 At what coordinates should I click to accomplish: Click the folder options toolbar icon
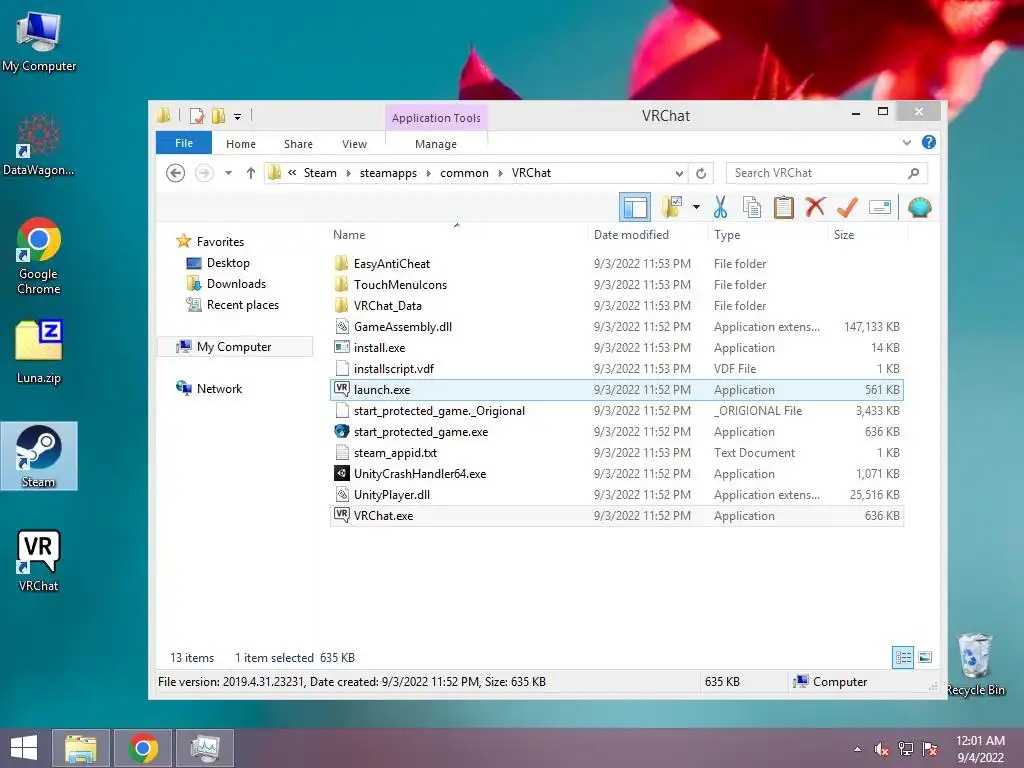[672, 208]
